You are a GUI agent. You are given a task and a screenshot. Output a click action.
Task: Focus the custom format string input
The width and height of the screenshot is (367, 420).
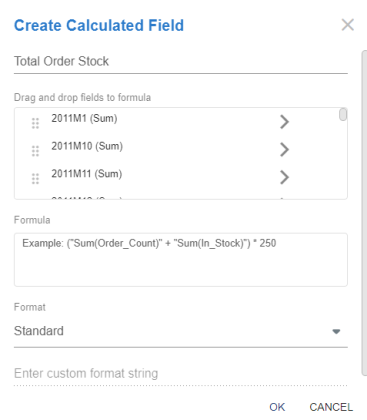coord(181,374)
